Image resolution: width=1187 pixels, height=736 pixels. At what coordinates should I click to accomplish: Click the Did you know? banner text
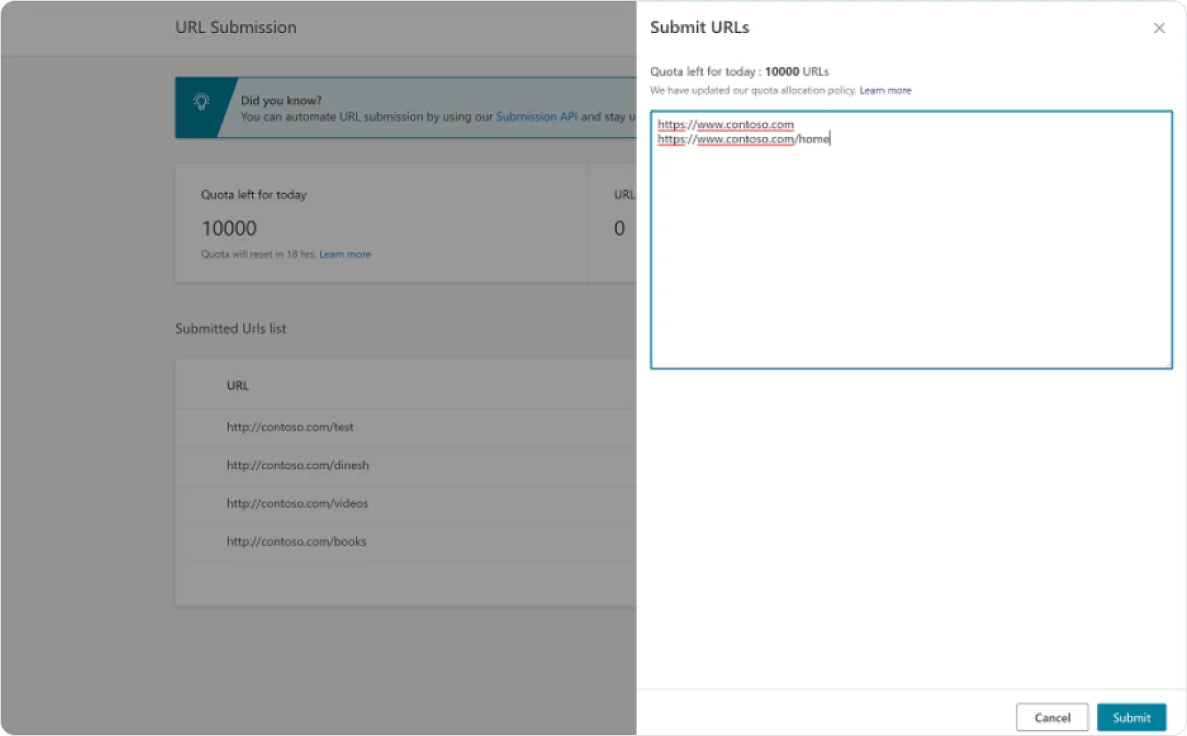pos(281,100)
